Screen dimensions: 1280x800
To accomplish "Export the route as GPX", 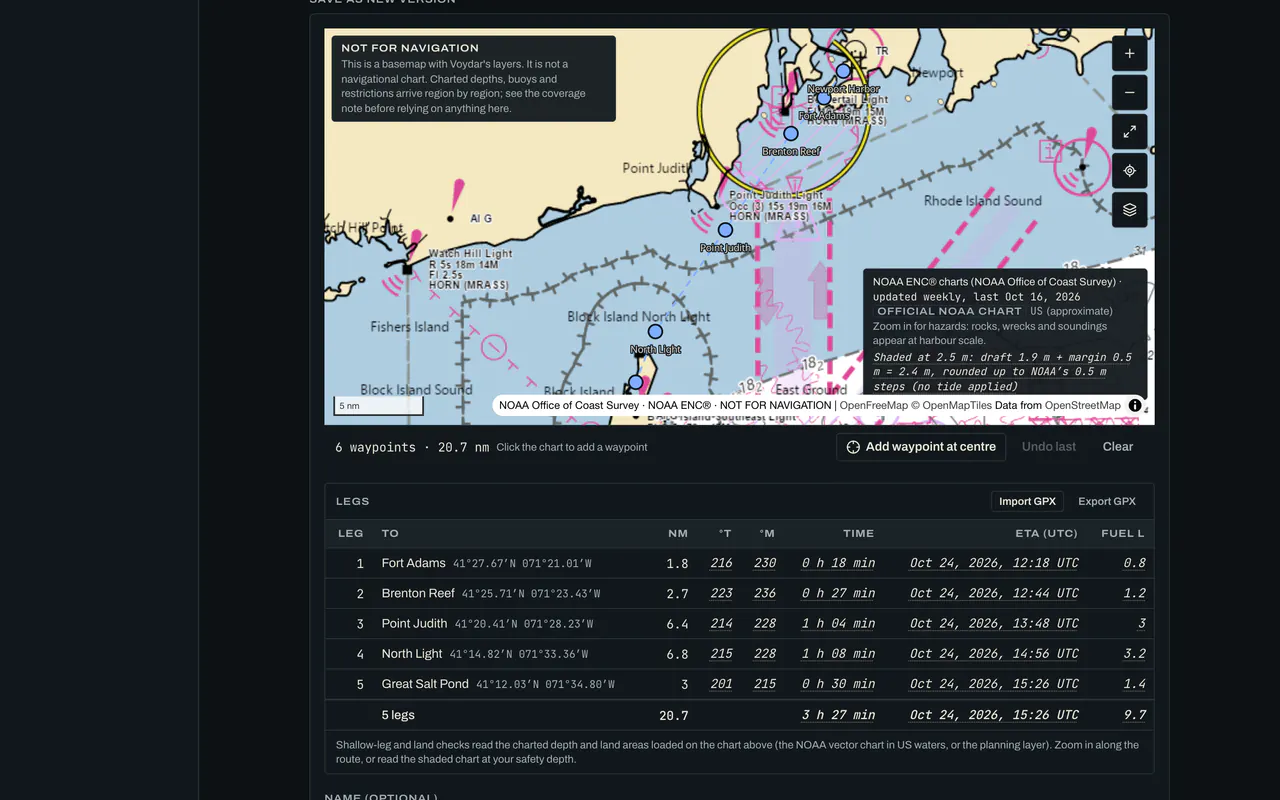I will 1107,501.
